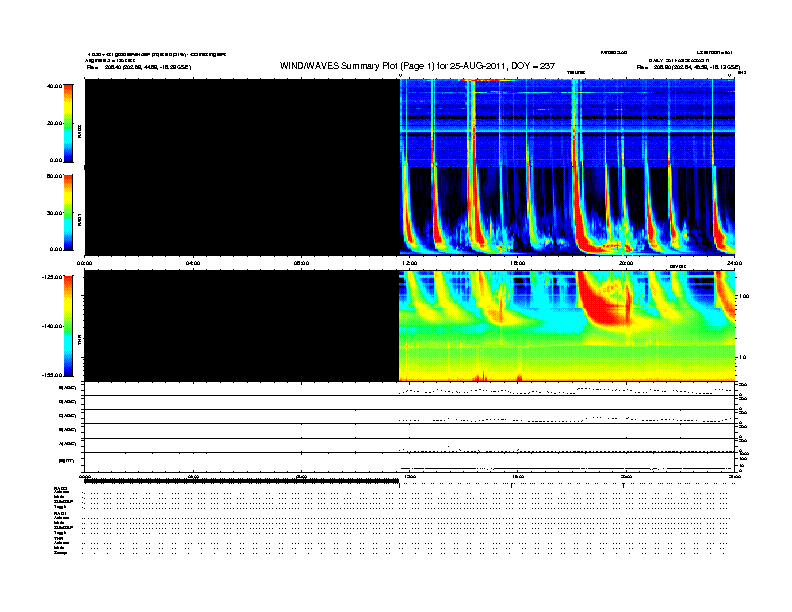Click the 10 tick label right of TNR panel
This screenshot has height=612, width=792.
coord(742,358)
